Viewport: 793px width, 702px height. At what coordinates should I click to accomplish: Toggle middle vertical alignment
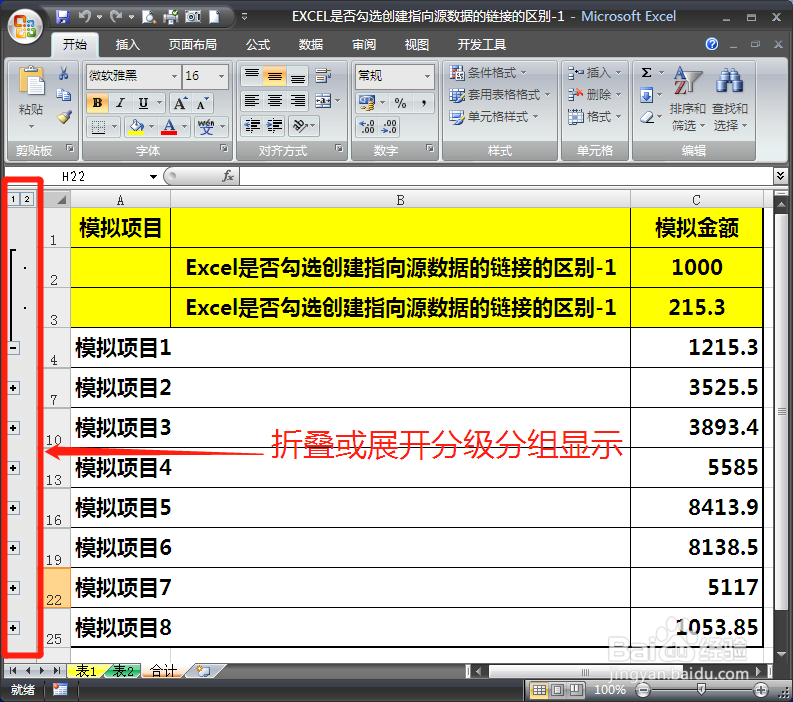[x=275, y=76]
